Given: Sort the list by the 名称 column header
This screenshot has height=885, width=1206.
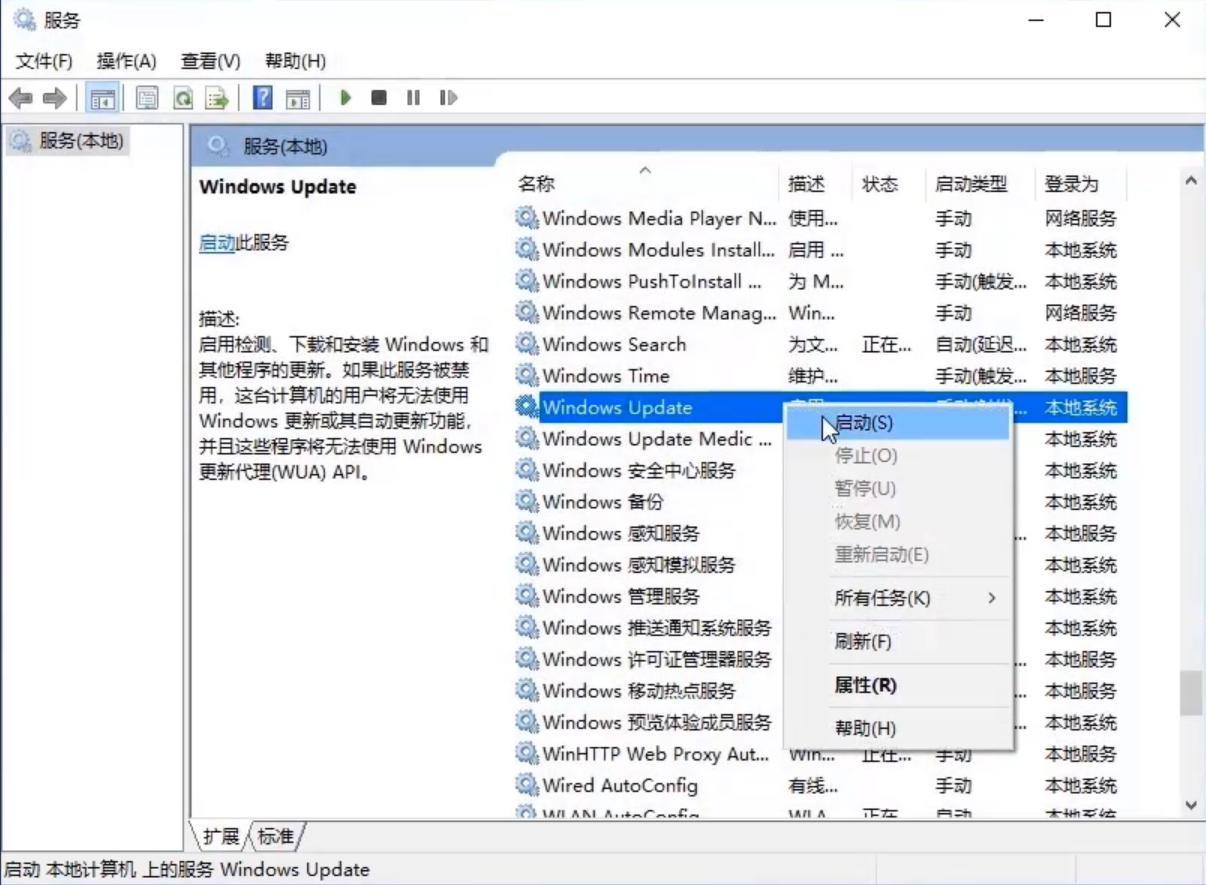Looking at the screenshot, I should click(x=536, y=184).
